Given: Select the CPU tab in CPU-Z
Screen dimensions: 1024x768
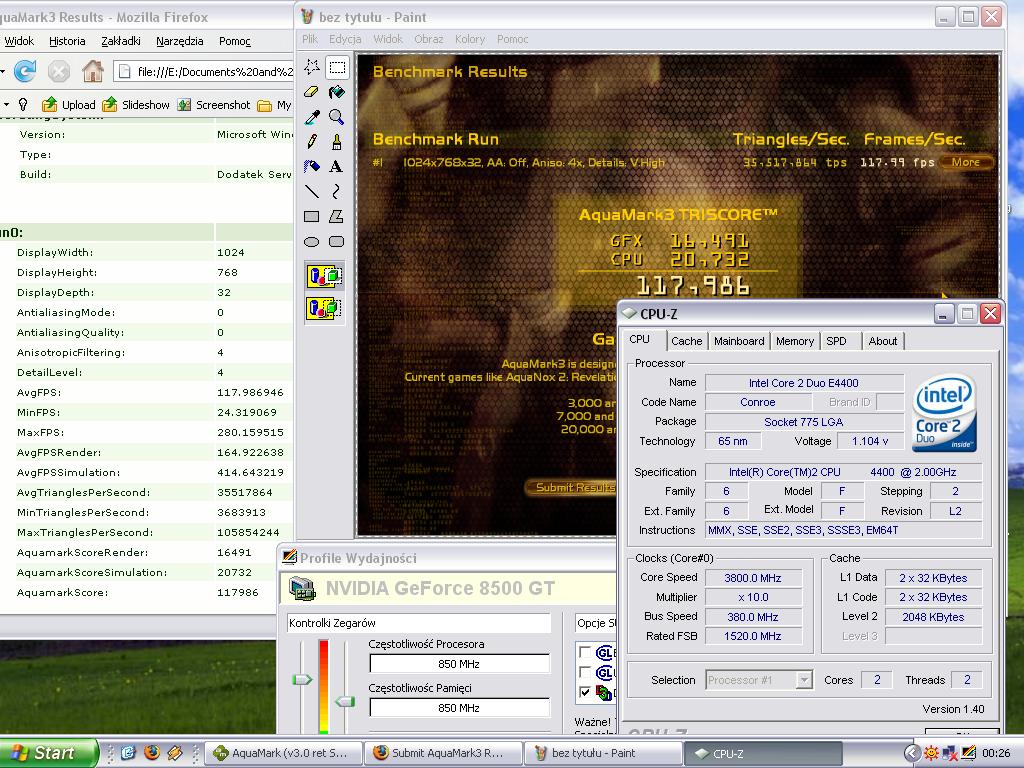Looking at the screenshot, I should (639, 340).
